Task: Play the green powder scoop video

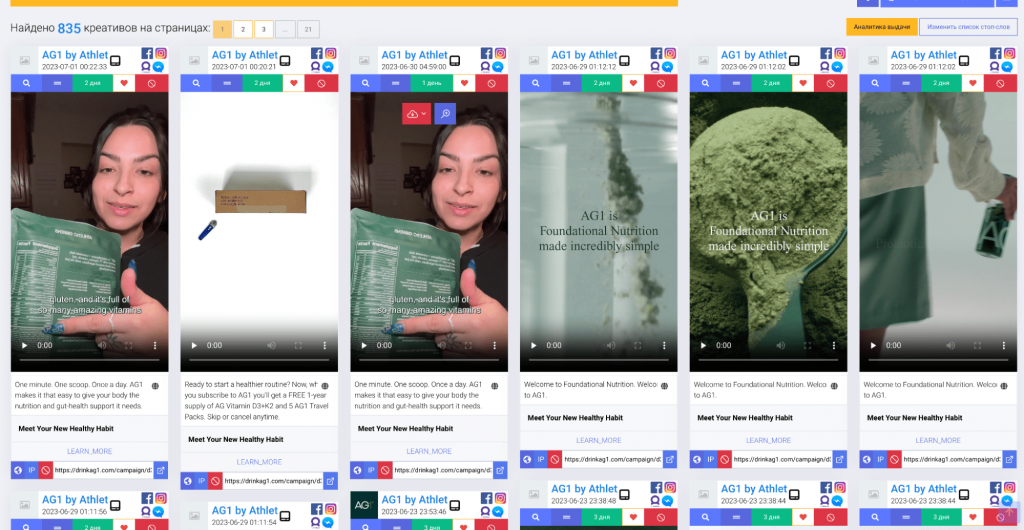Action: [704, 345]
